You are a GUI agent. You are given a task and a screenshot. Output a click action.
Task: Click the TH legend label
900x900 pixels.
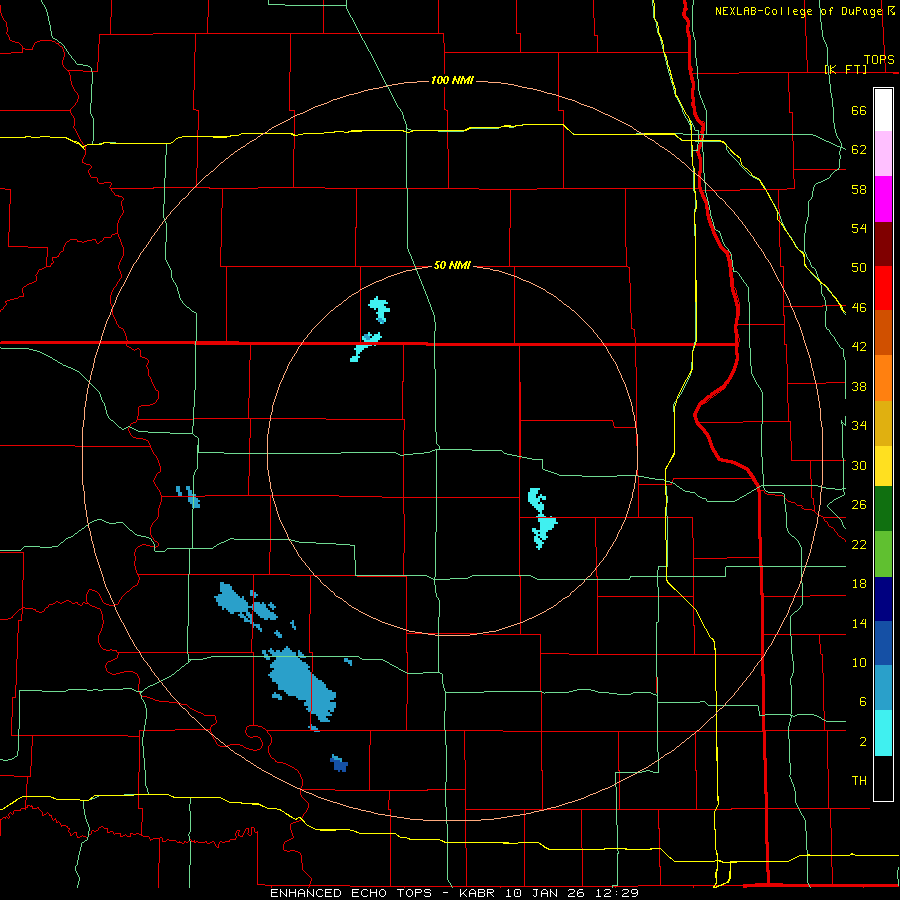(859, 781)
